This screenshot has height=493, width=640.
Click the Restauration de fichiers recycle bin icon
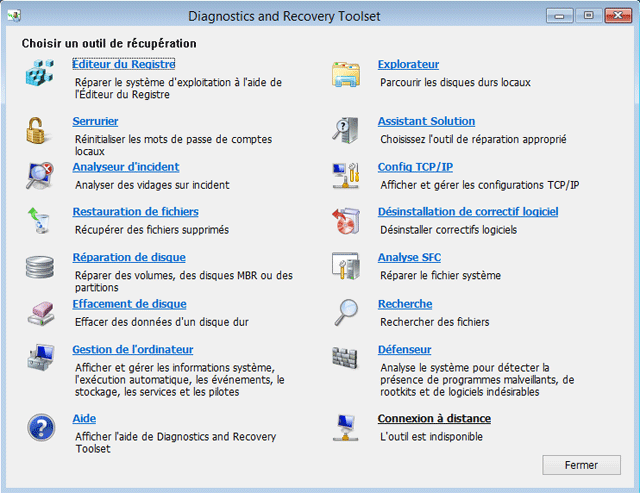click(39, 220)
